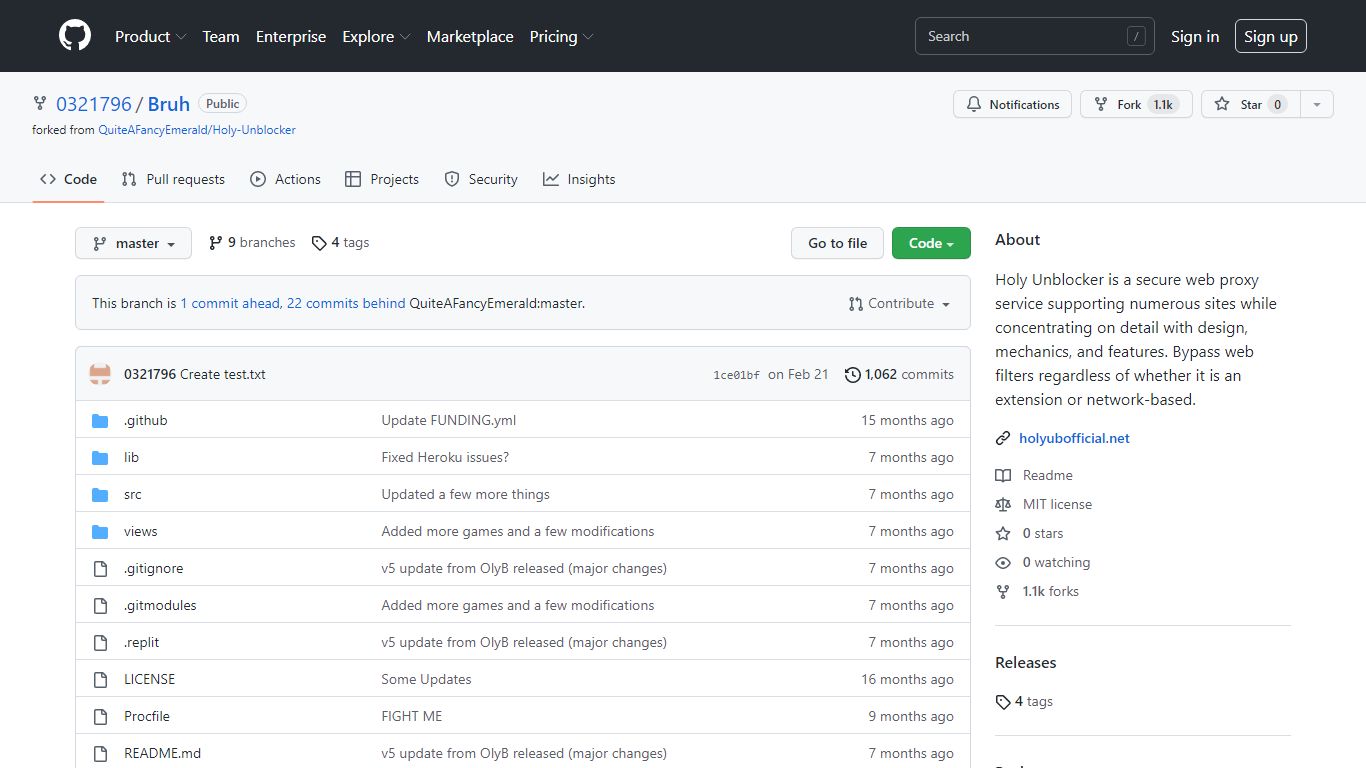1366x768 pixels.
Task: Open the Product dropdown menu
Action: click(x=150, y=36)
